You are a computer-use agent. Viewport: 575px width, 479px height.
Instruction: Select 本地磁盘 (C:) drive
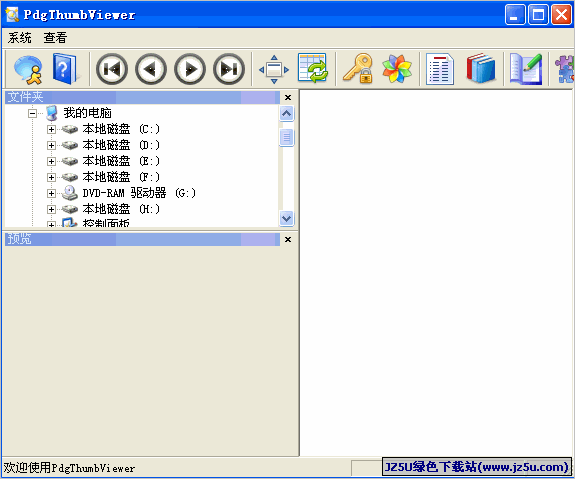(x=121, y=129)
